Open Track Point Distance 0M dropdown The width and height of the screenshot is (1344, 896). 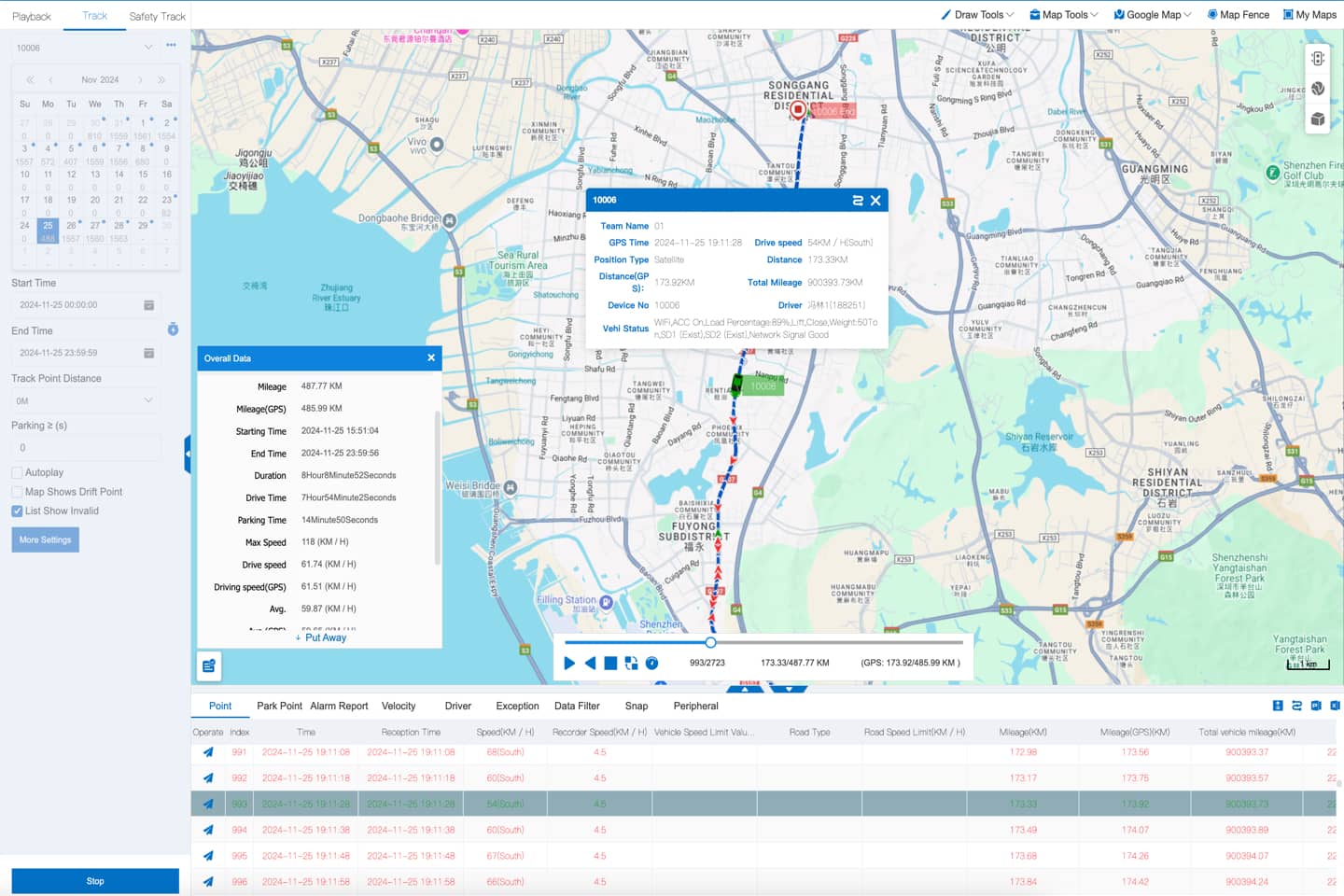(86, 400)
